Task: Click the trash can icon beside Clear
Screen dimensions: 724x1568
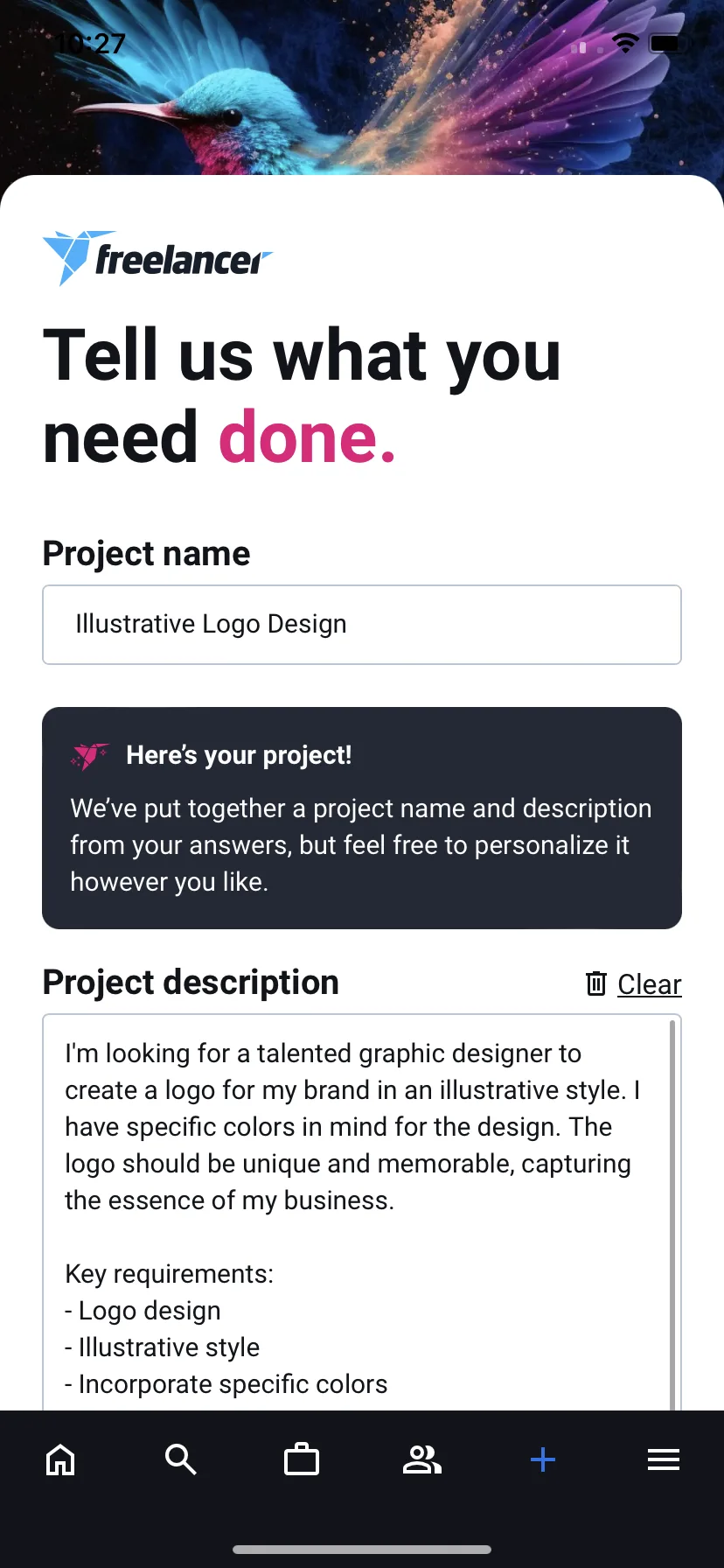Action: [x=596, y=983]
